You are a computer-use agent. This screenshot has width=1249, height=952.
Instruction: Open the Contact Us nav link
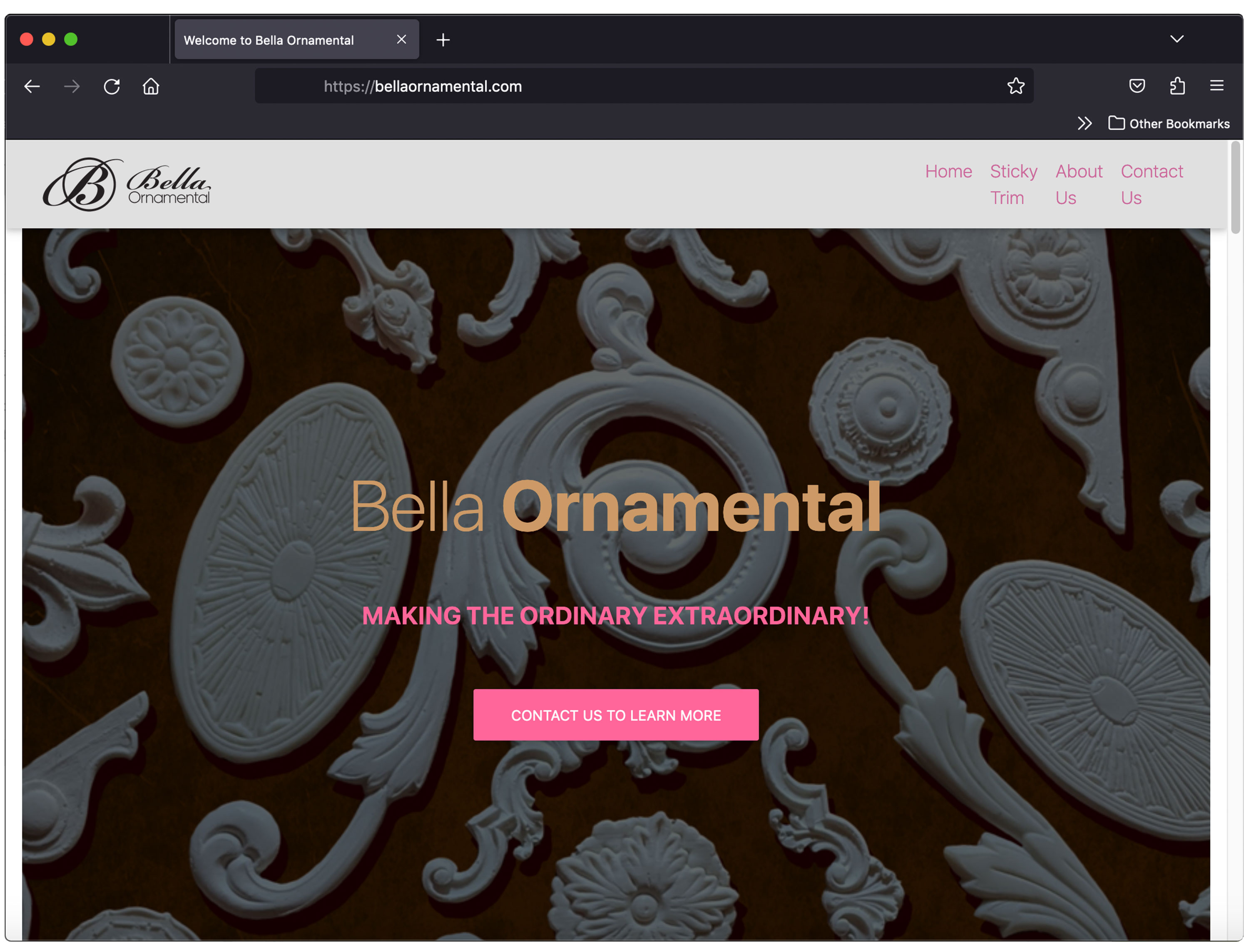pos(1152,184)
